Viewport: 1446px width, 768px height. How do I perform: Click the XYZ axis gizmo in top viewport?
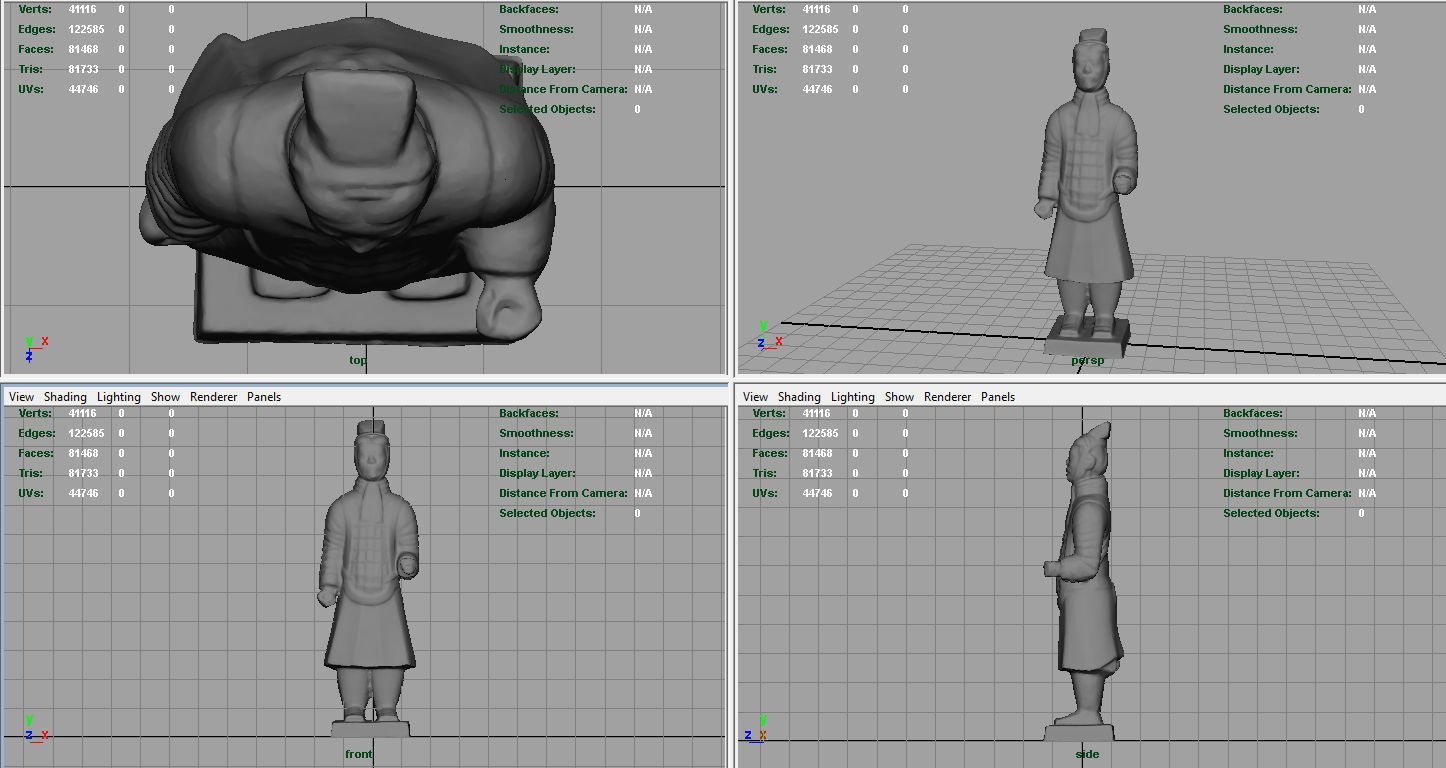coord(35,348)
